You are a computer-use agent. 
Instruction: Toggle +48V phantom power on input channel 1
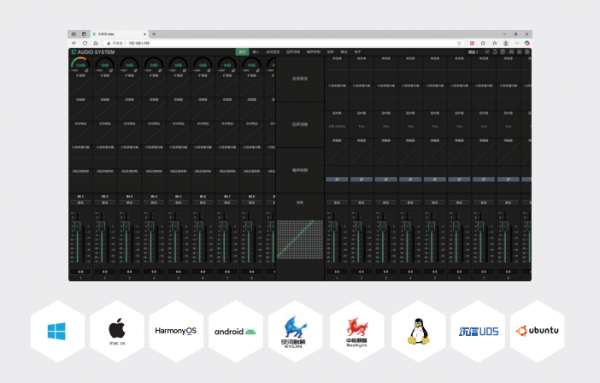pyautogui.click(x=75, y=70)
